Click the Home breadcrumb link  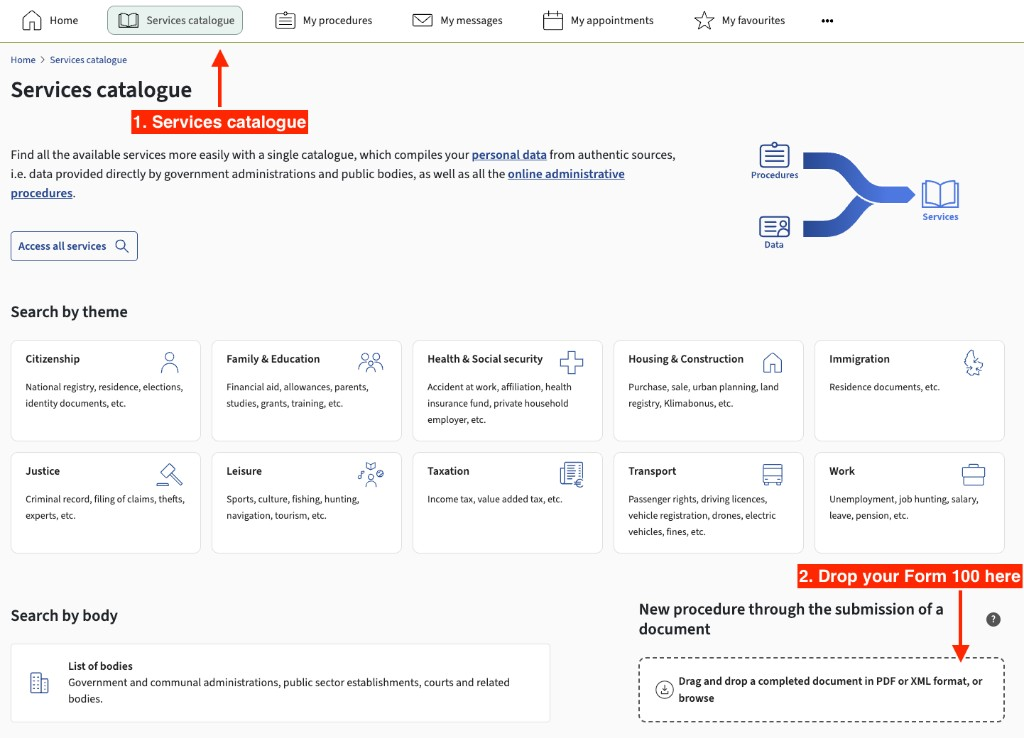[x=23, y=59]
